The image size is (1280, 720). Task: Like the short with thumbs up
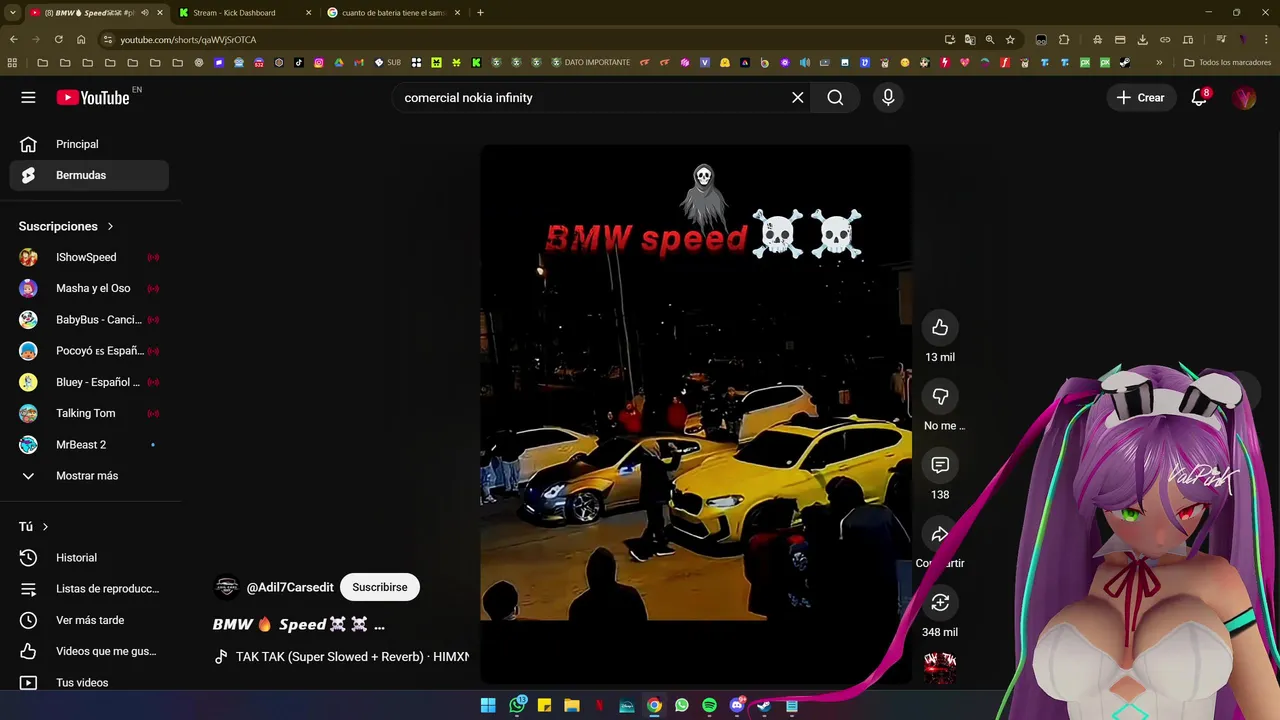940,327
